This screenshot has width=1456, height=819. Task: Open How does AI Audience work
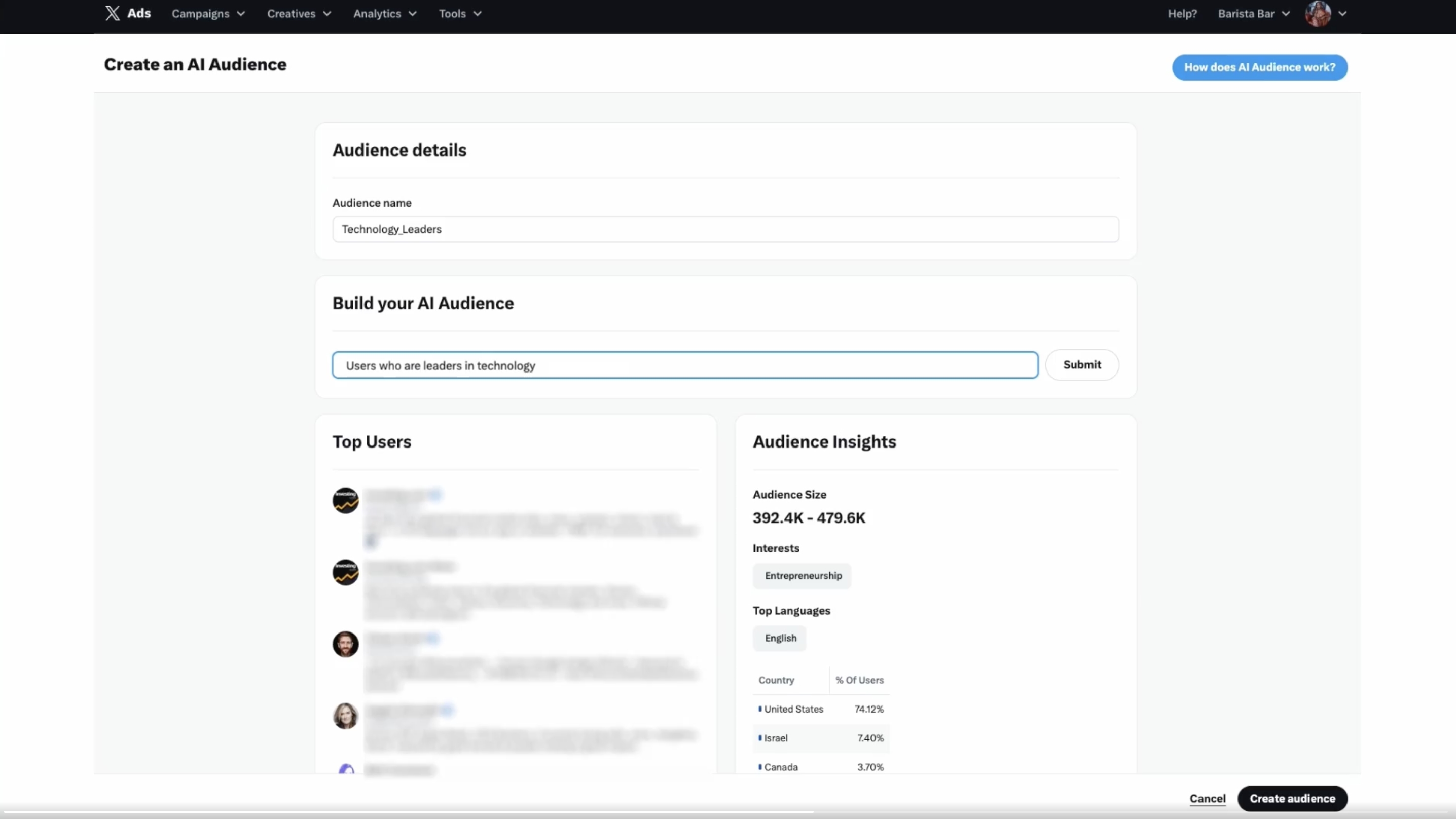click(1259, 67)
